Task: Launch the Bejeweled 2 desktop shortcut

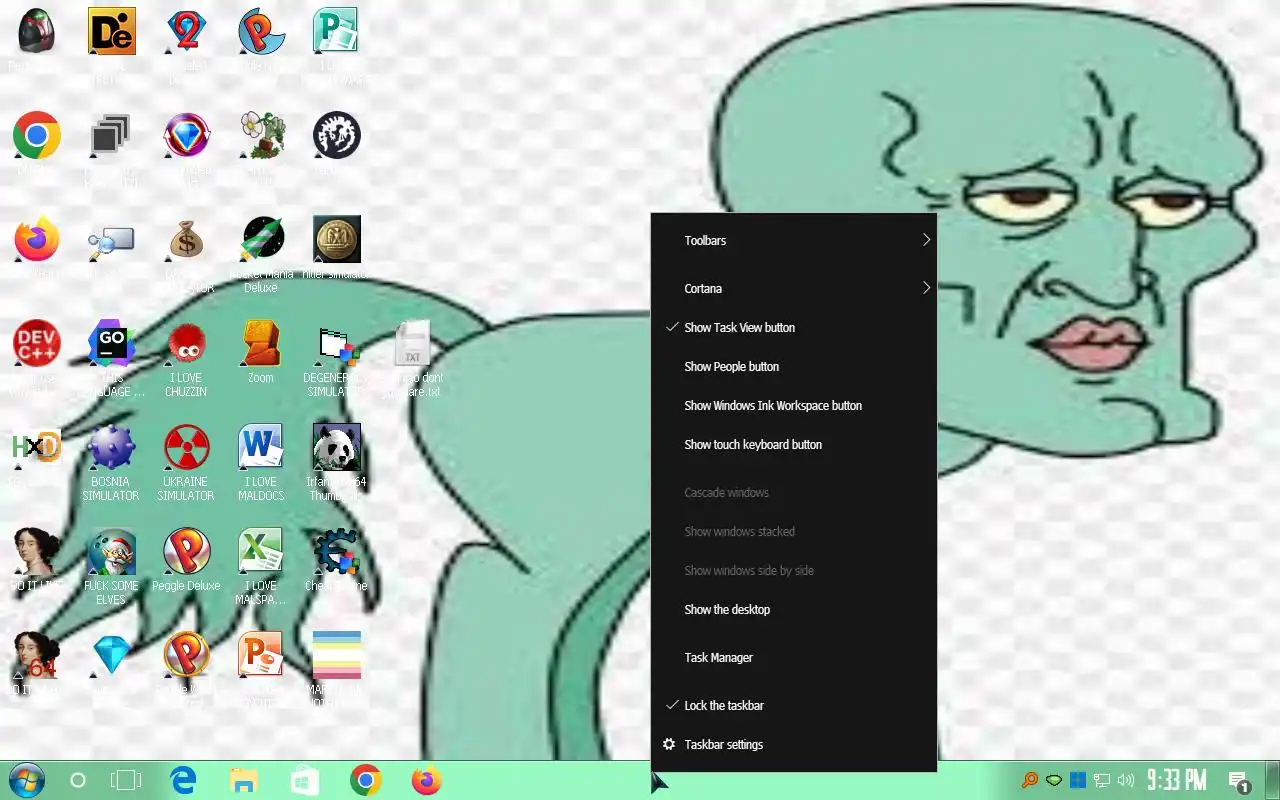Action: [x=186, y=31]
